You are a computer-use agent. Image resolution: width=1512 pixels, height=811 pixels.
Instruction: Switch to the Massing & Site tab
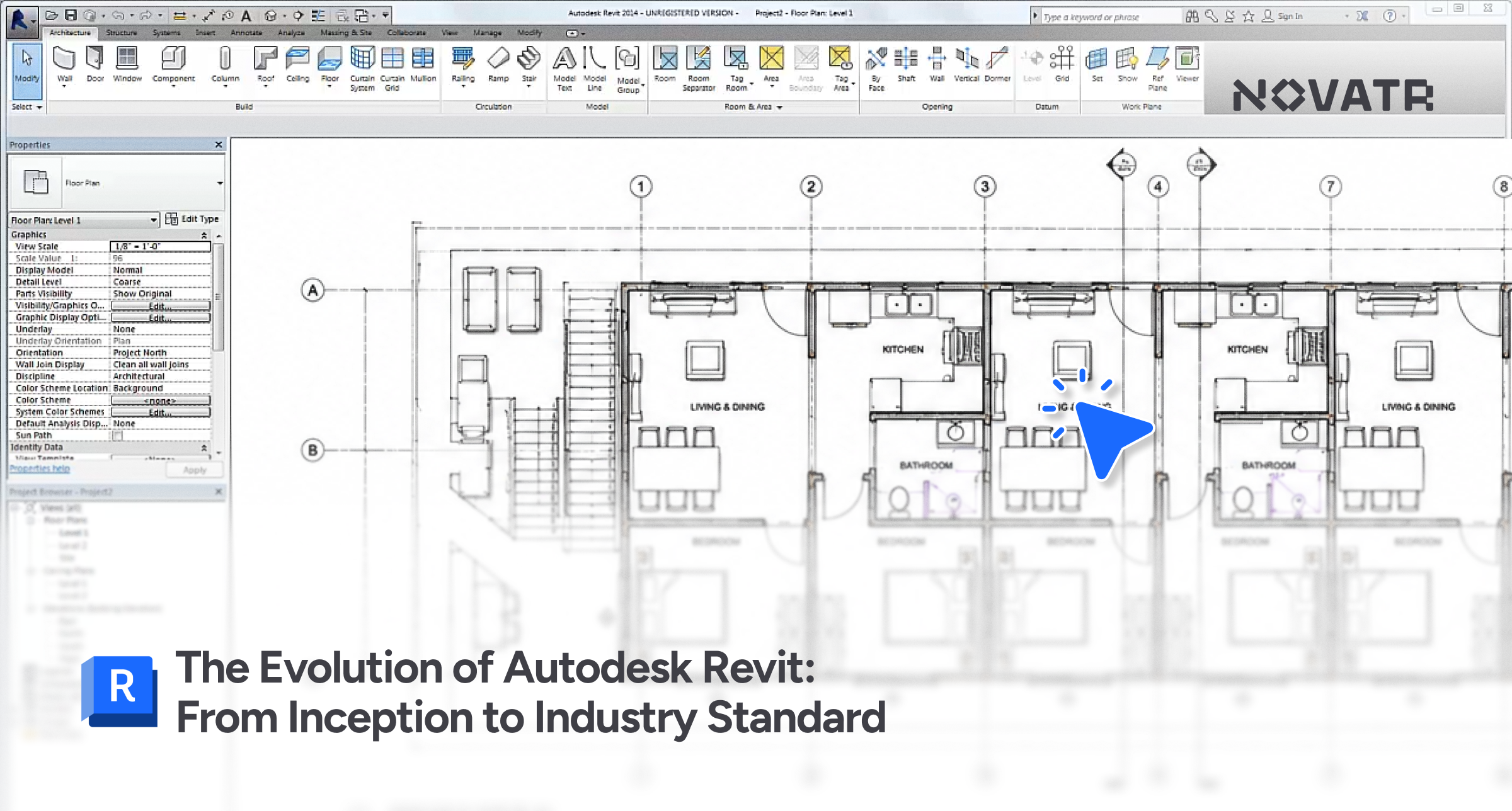click(346, 33)
